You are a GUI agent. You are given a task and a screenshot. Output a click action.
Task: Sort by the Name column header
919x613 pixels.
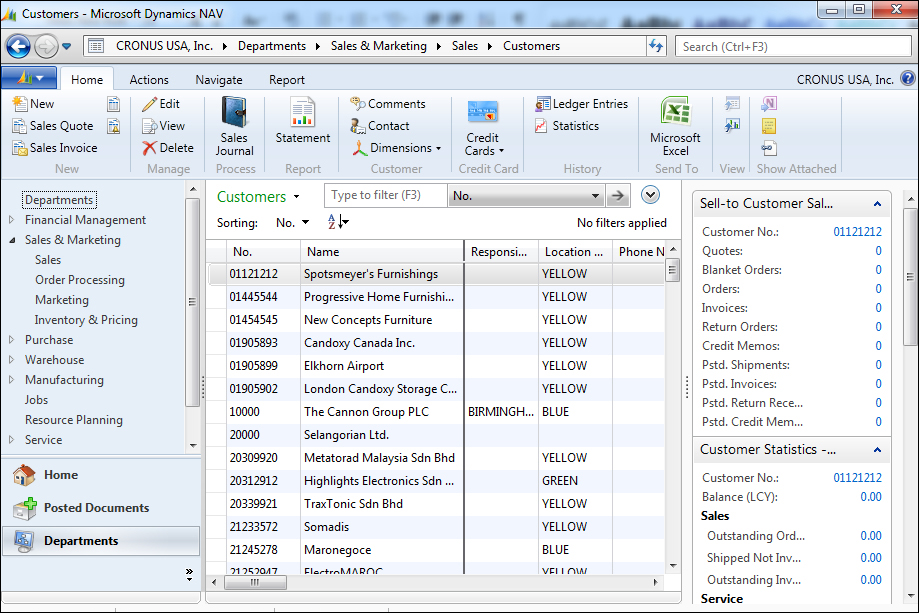click(382, 252)
